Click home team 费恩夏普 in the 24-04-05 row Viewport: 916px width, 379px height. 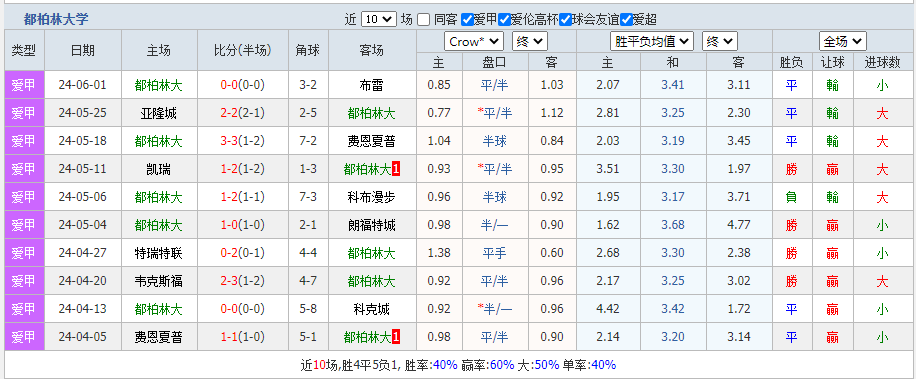(158, 337)
